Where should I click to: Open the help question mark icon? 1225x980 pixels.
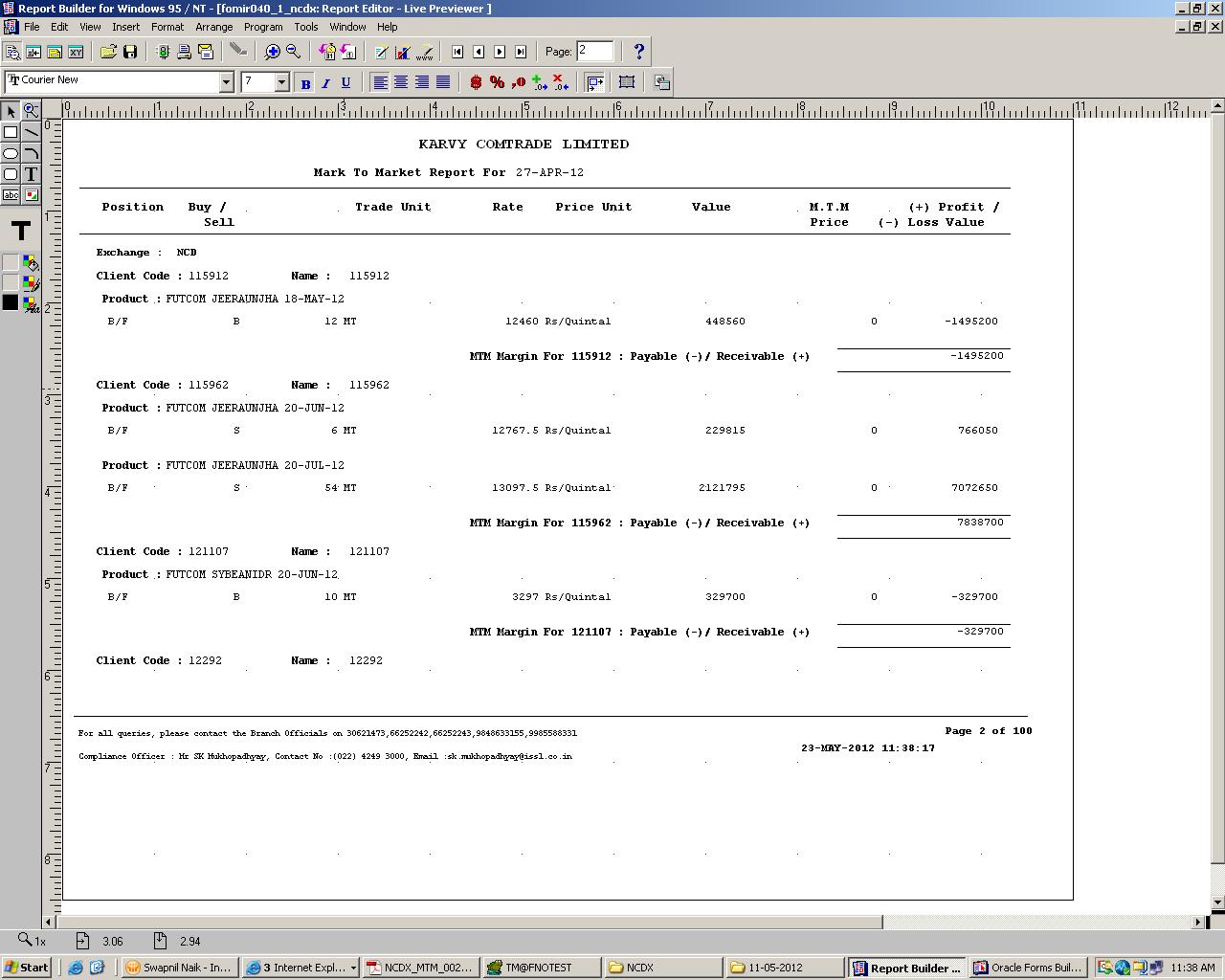tap(639, 52)
